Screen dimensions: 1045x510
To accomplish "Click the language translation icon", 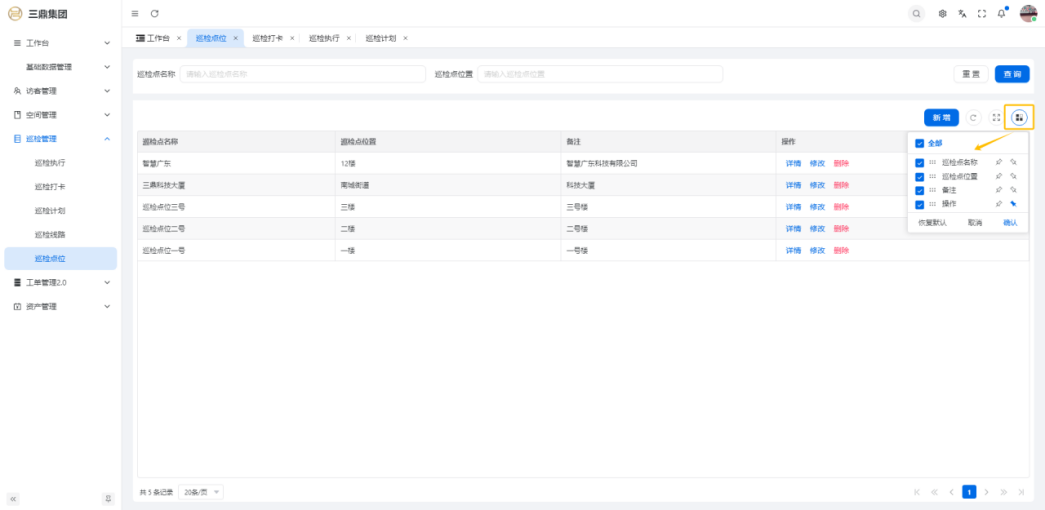I will pyautogui.click(x=962, y=14).
